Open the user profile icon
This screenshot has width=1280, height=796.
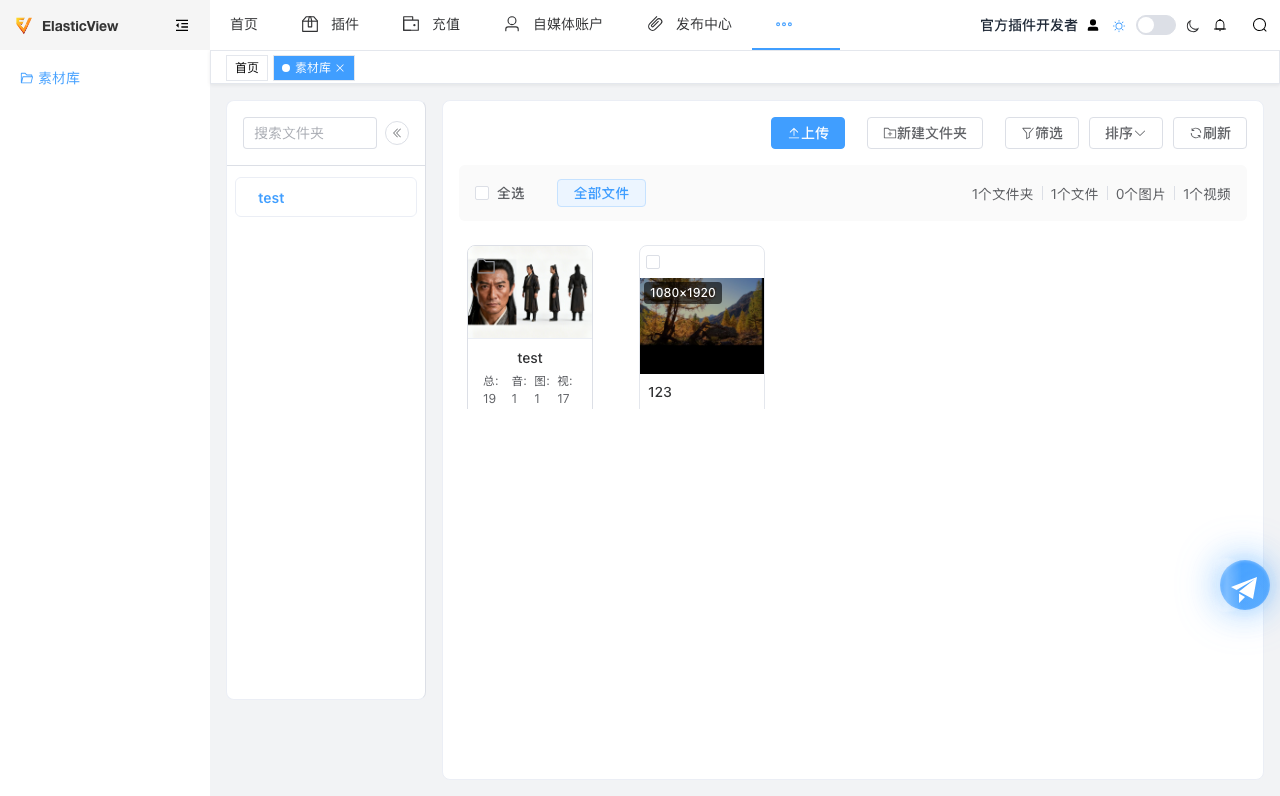[1092, 25]
